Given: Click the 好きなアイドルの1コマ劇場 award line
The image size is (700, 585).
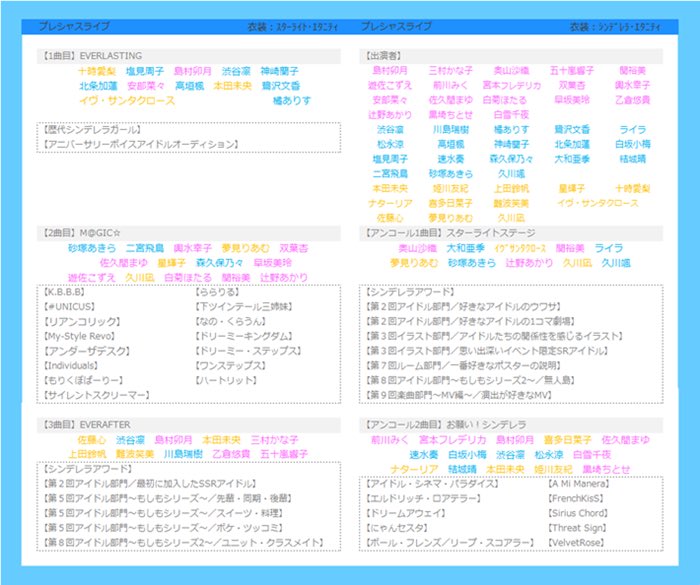Looking at the screenshot, I should tap(471, 322).
